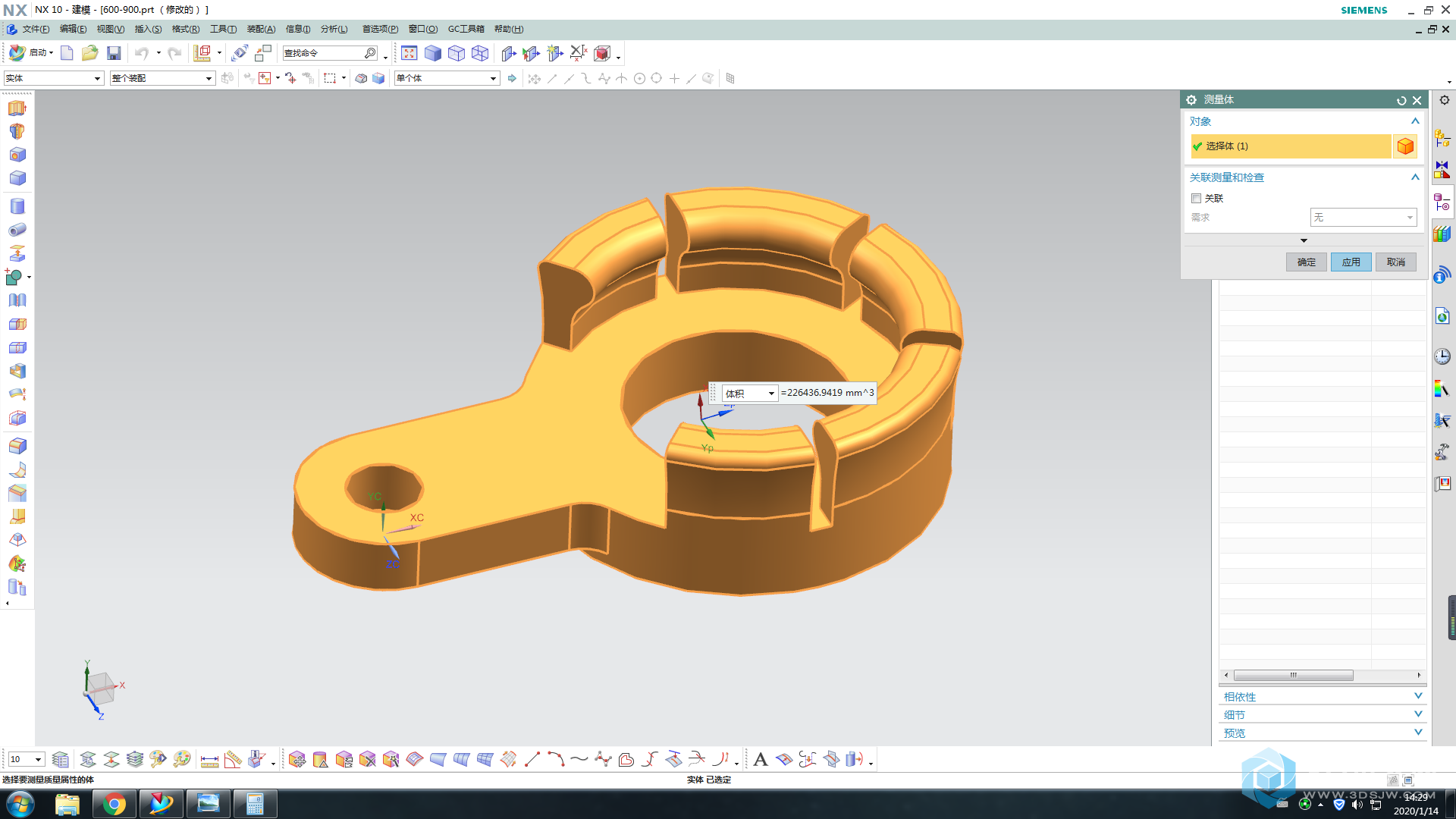The width and height of the screenshot is (1456, 819).
Task: Save the part with the floppy icon
Action: click(114, 53)
